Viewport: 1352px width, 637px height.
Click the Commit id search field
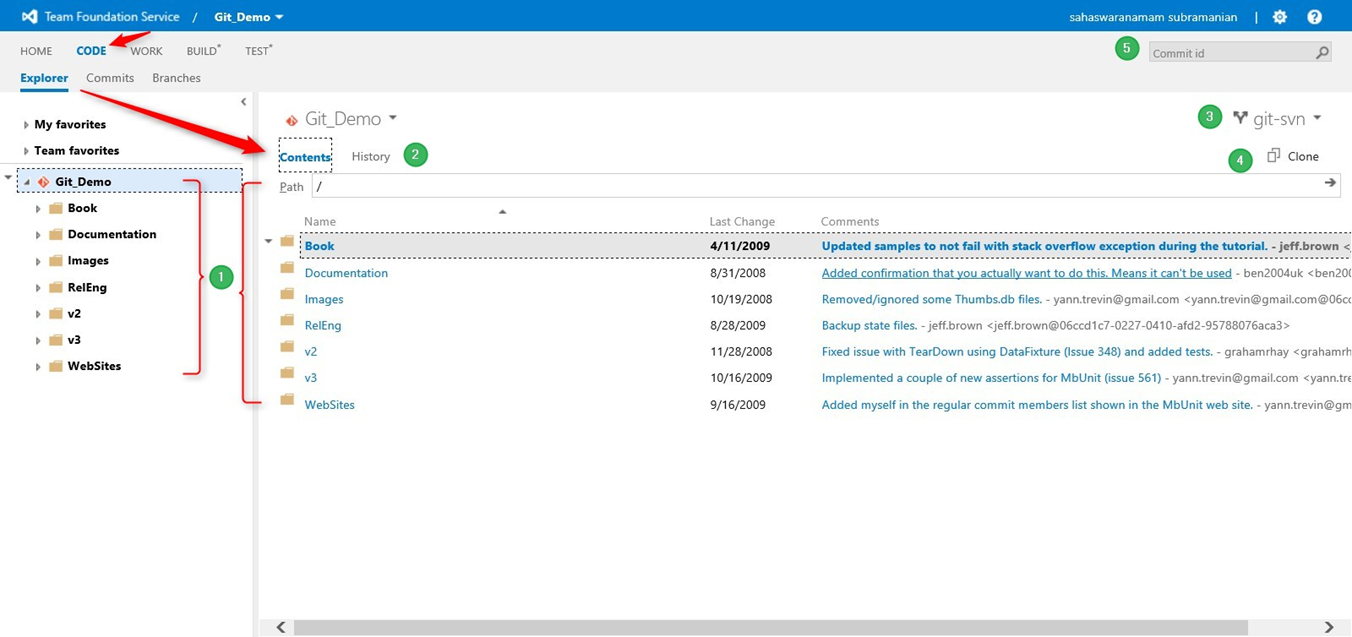point(1232,53)
